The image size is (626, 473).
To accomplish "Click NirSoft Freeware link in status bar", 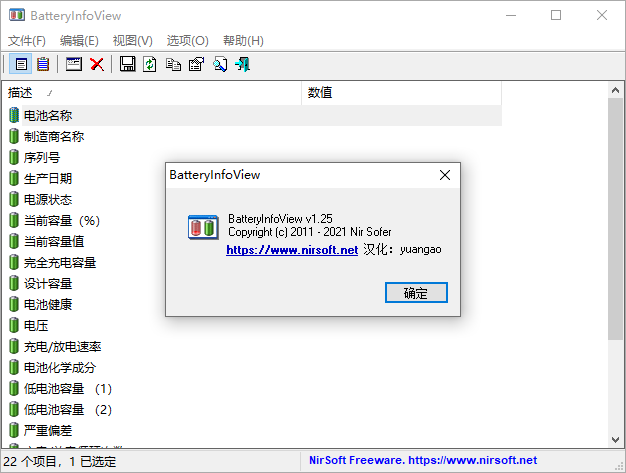I will 423,460.
